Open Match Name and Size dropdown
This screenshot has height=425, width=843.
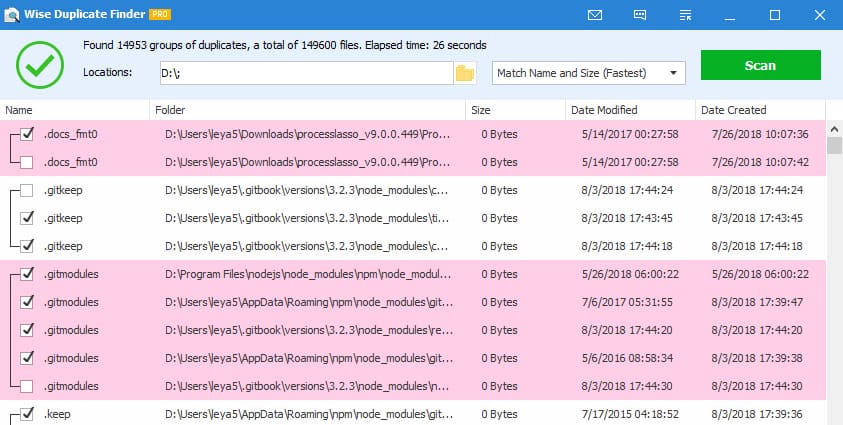click(589, 73)
